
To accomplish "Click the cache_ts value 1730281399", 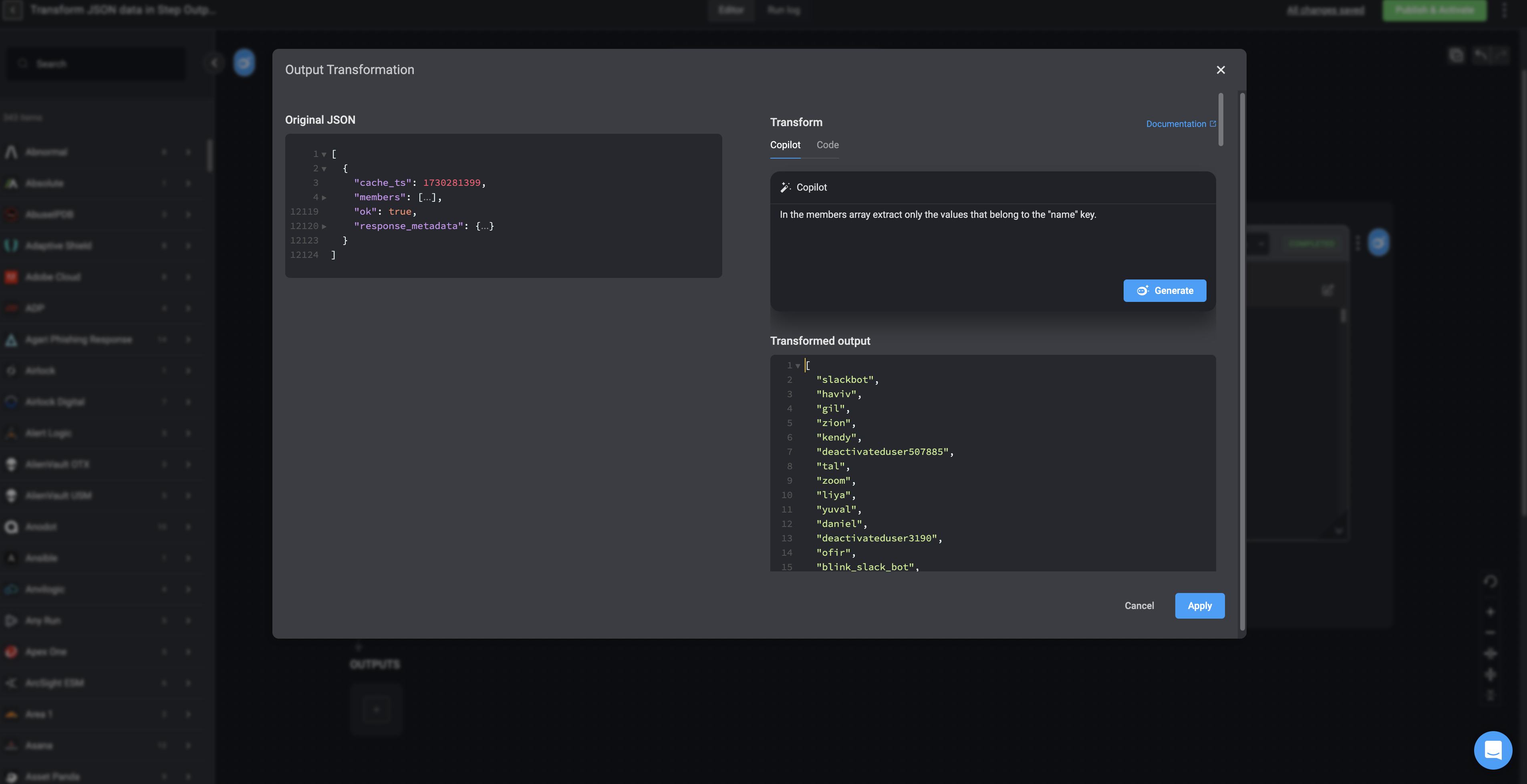I will [452, 183].
